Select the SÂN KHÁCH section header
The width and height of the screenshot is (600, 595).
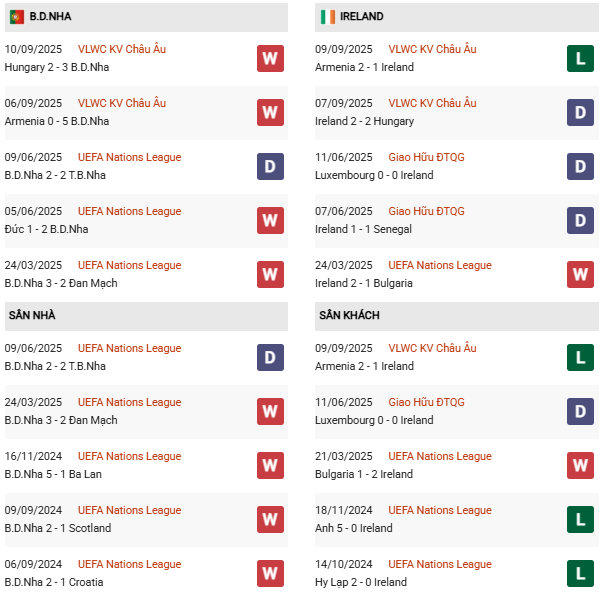coord(349,315)
